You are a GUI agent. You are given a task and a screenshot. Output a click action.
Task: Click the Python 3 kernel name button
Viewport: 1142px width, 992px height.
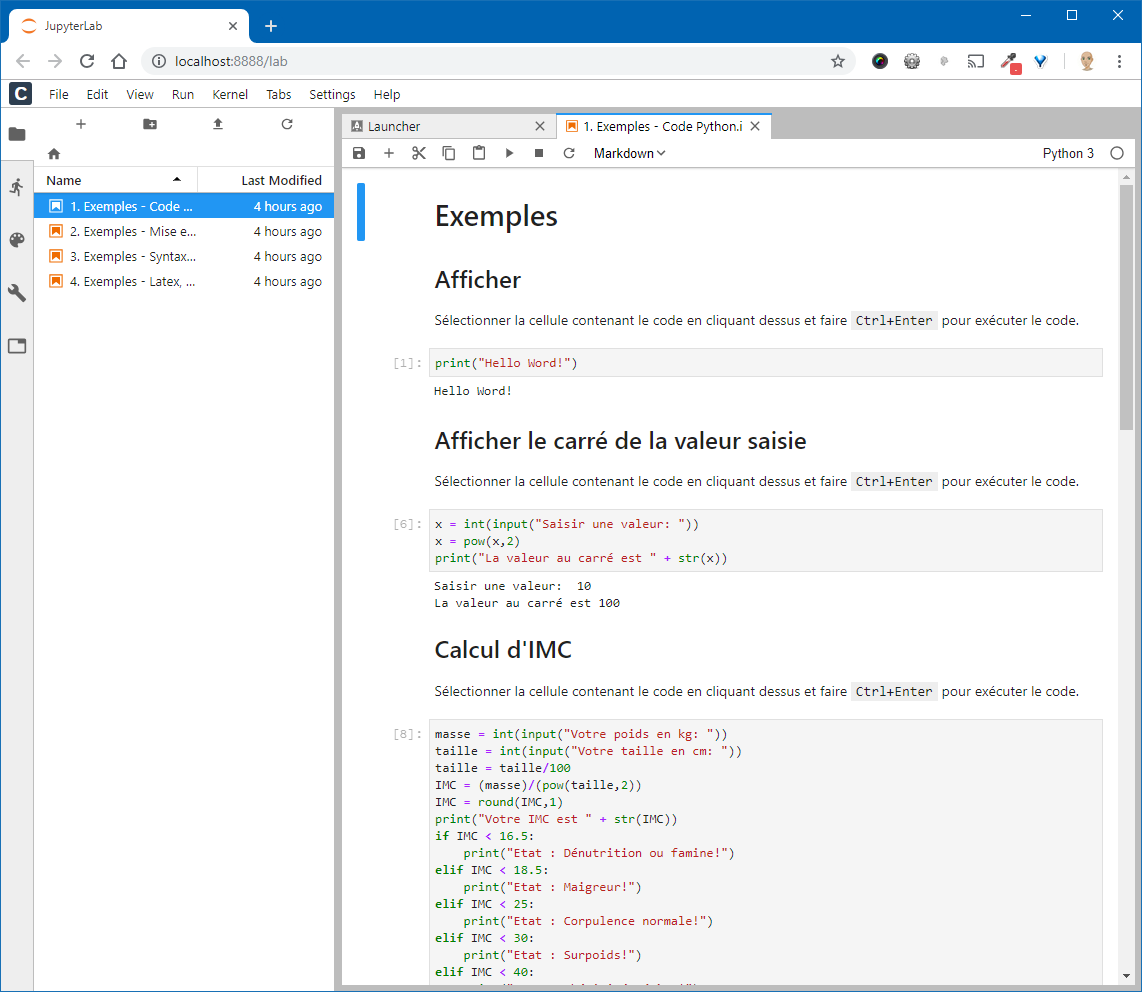click(x=1068, y=153)
